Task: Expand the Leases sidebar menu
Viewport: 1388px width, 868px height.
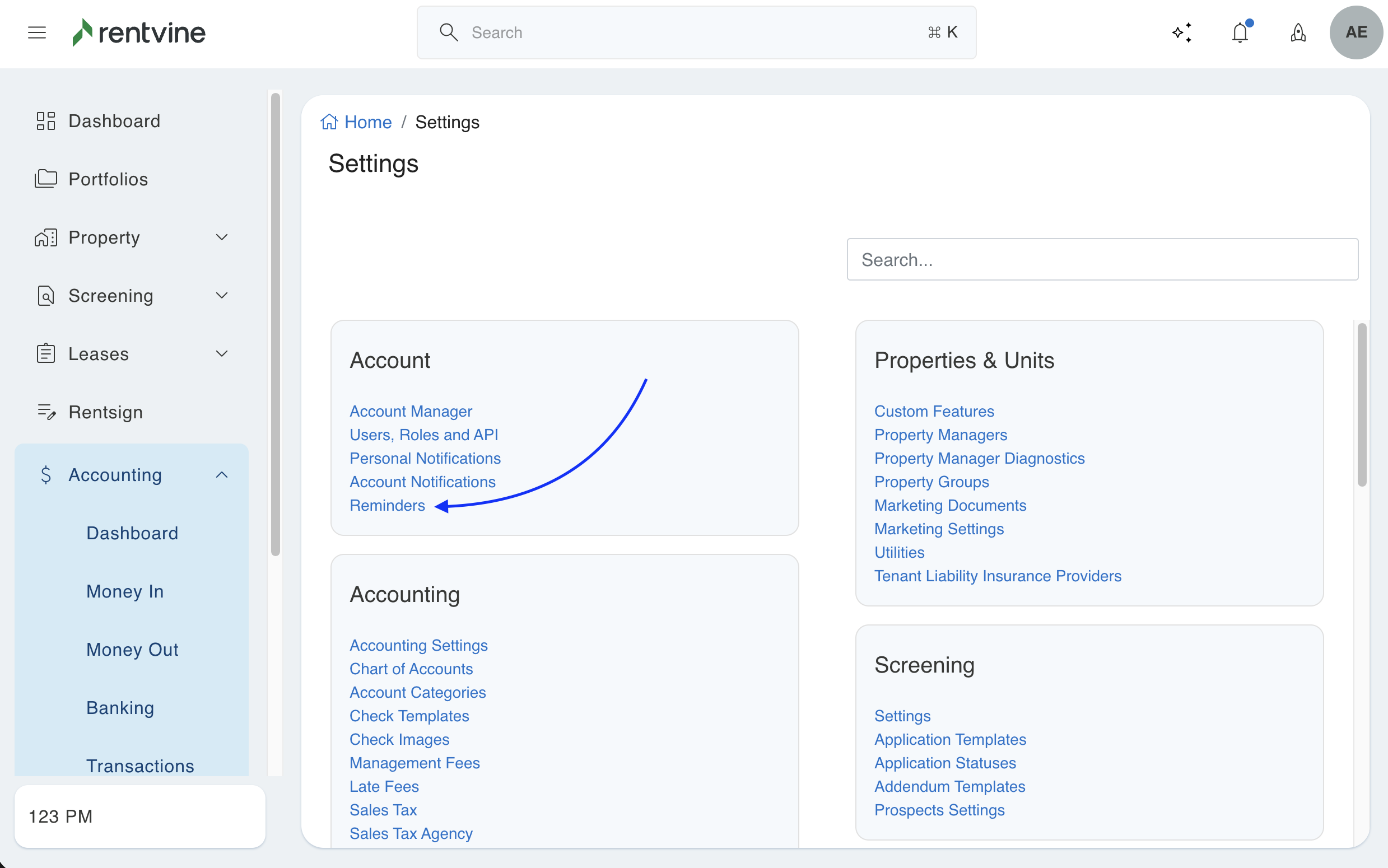Action: click(x=222, y=353)
